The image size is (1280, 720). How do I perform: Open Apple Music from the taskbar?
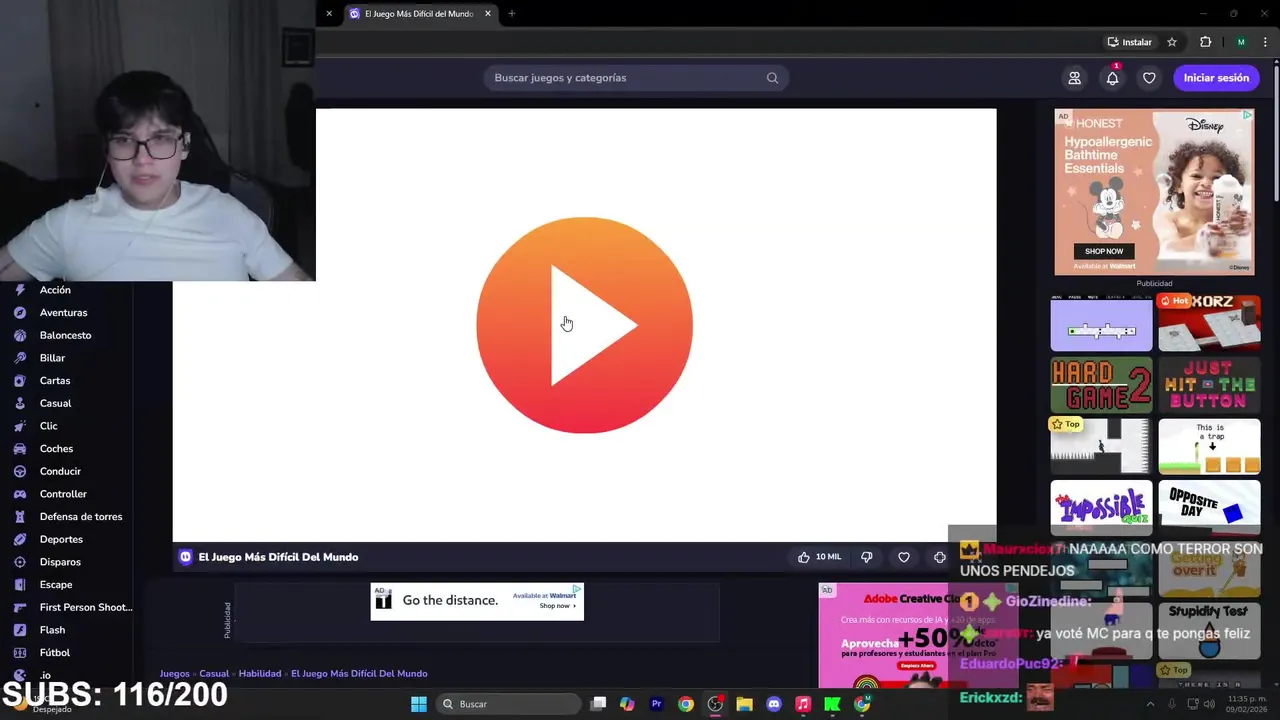click(x=802, y=704)
